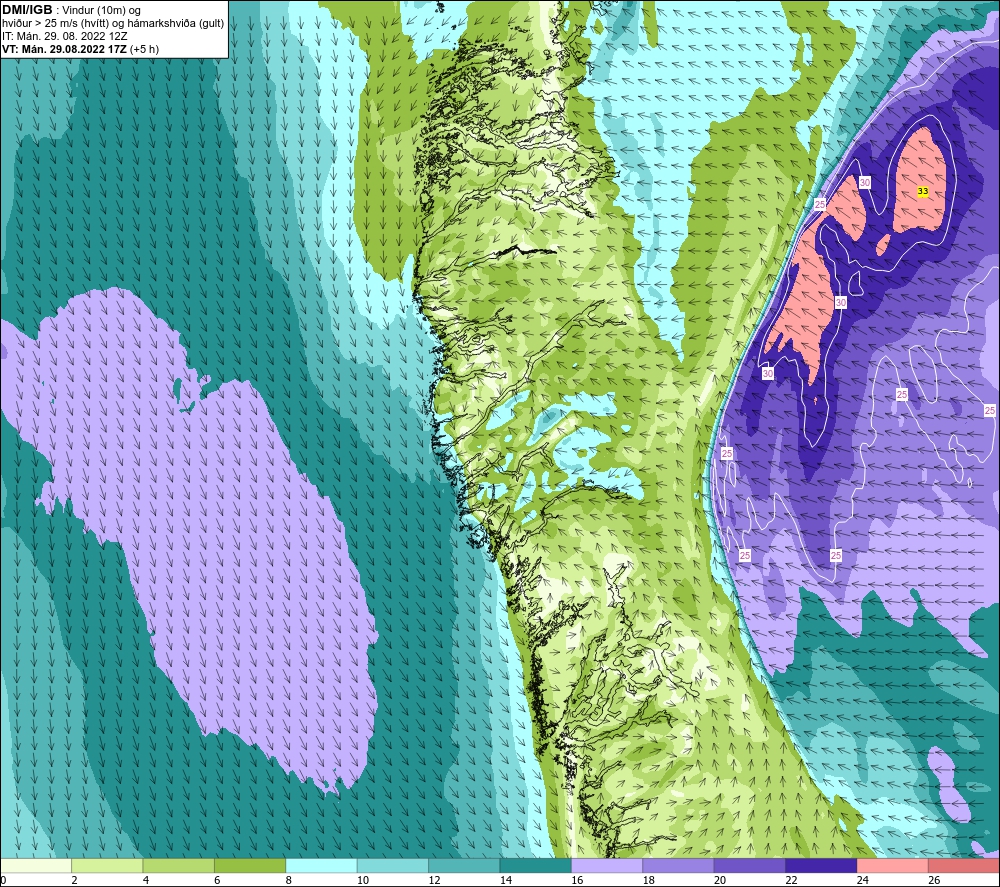Click the '22' tick label on color scale
This screenshot has width=1000, height=887.
tap(791, 880)
